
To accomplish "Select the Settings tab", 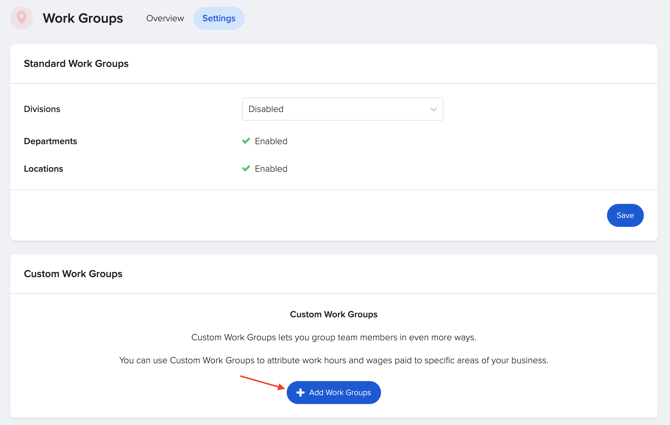I will click(x=219, y=18).
